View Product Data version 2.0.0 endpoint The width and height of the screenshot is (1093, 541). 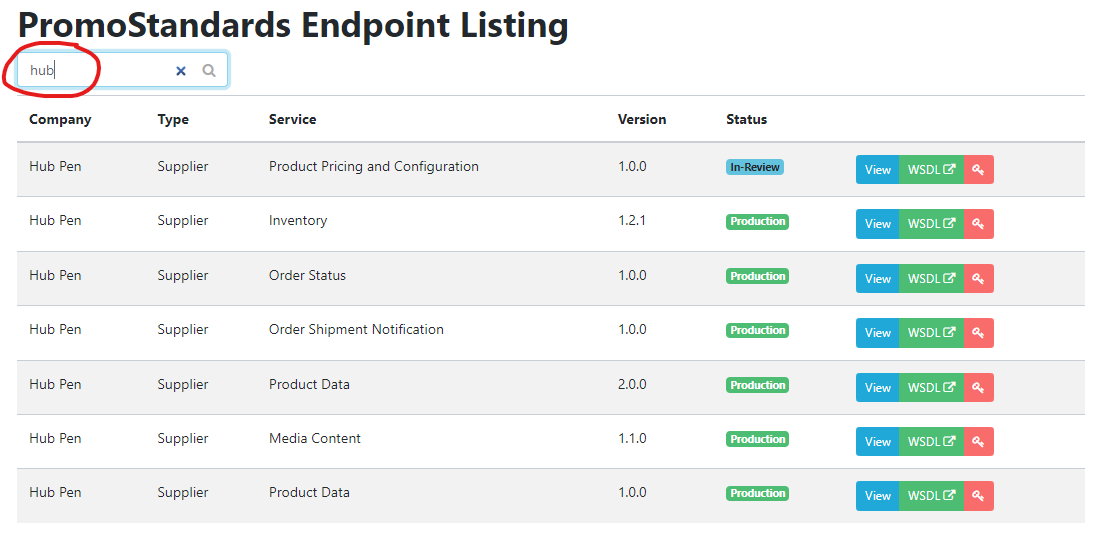877,388
